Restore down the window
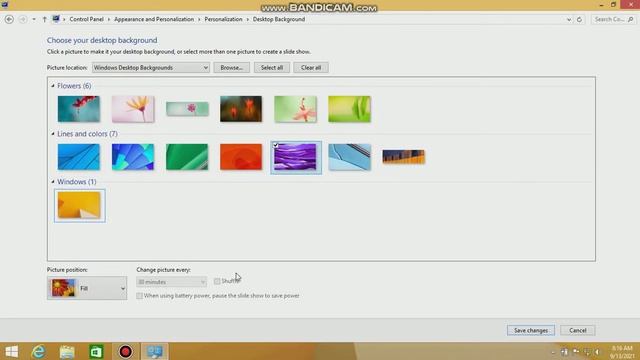The image size is (640, 360). point(613,4)
